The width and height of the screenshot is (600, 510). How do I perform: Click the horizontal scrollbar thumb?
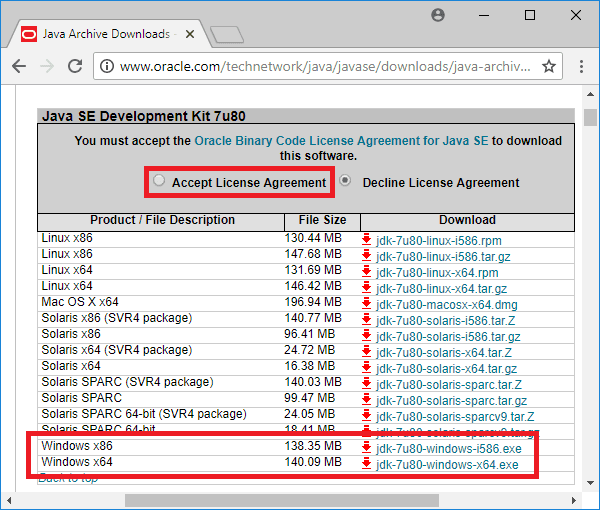click(282, 500)
